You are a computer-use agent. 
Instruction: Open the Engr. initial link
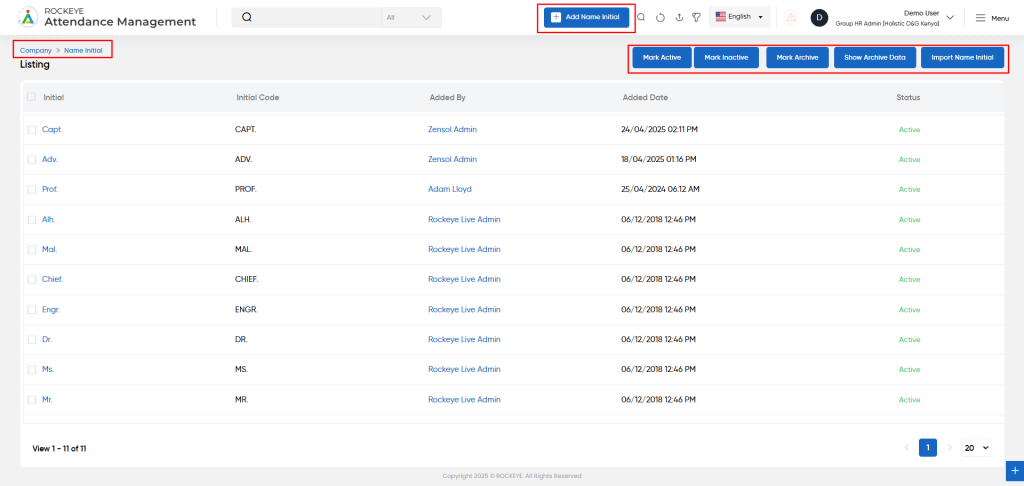(x=51, y=309)
